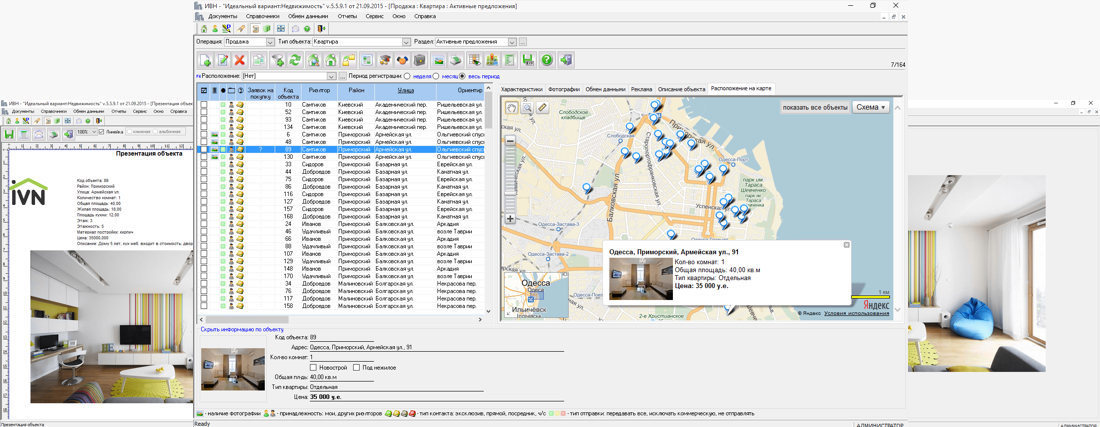1100x427 pixels.
Task: Click the 'Район' column header
Action: pyautogui.click(x=356, y=90)
